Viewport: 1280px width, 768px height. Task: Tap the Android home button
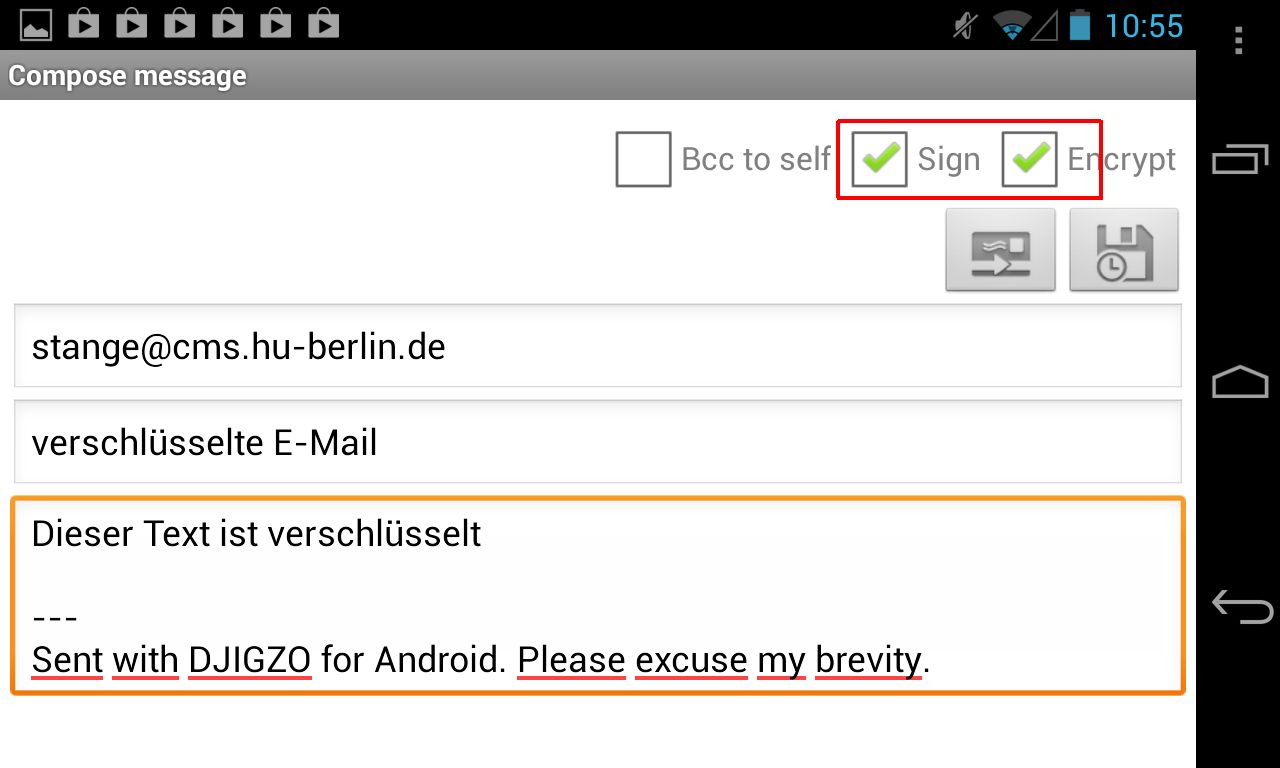pyautogui.click(x=1240, y=382)
